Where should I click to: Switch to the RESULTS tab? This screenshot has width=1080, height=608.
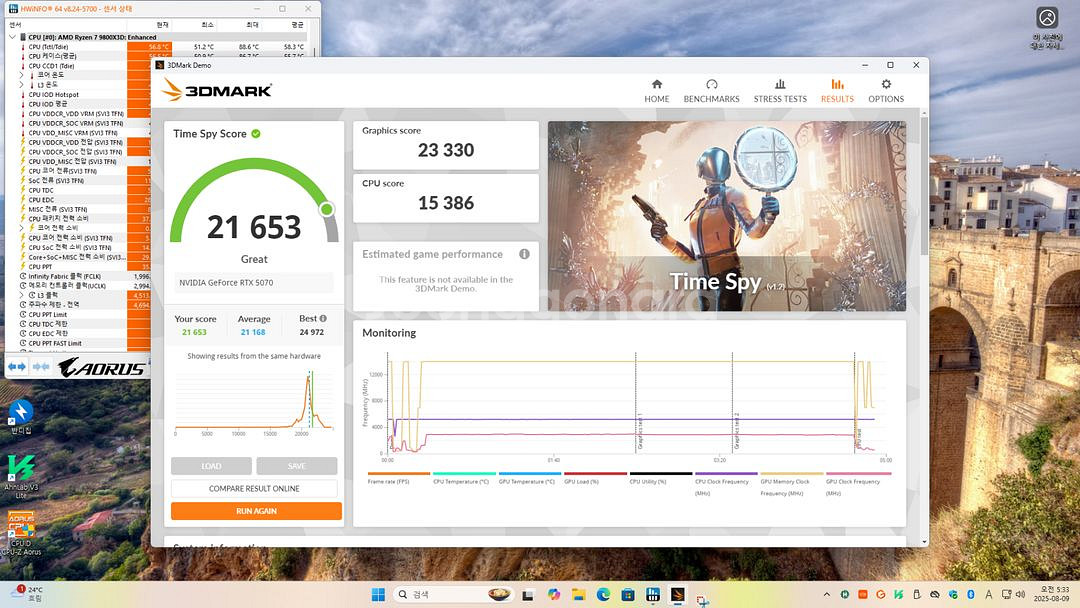click(837, 90)
